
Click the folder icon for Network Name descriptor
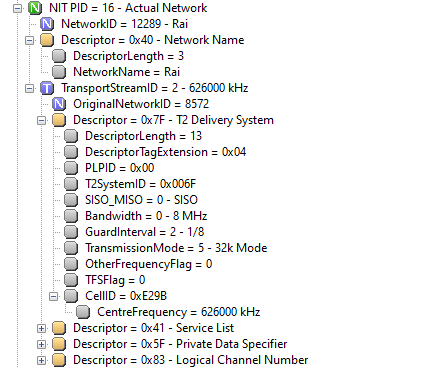click(x=47, y=40)
